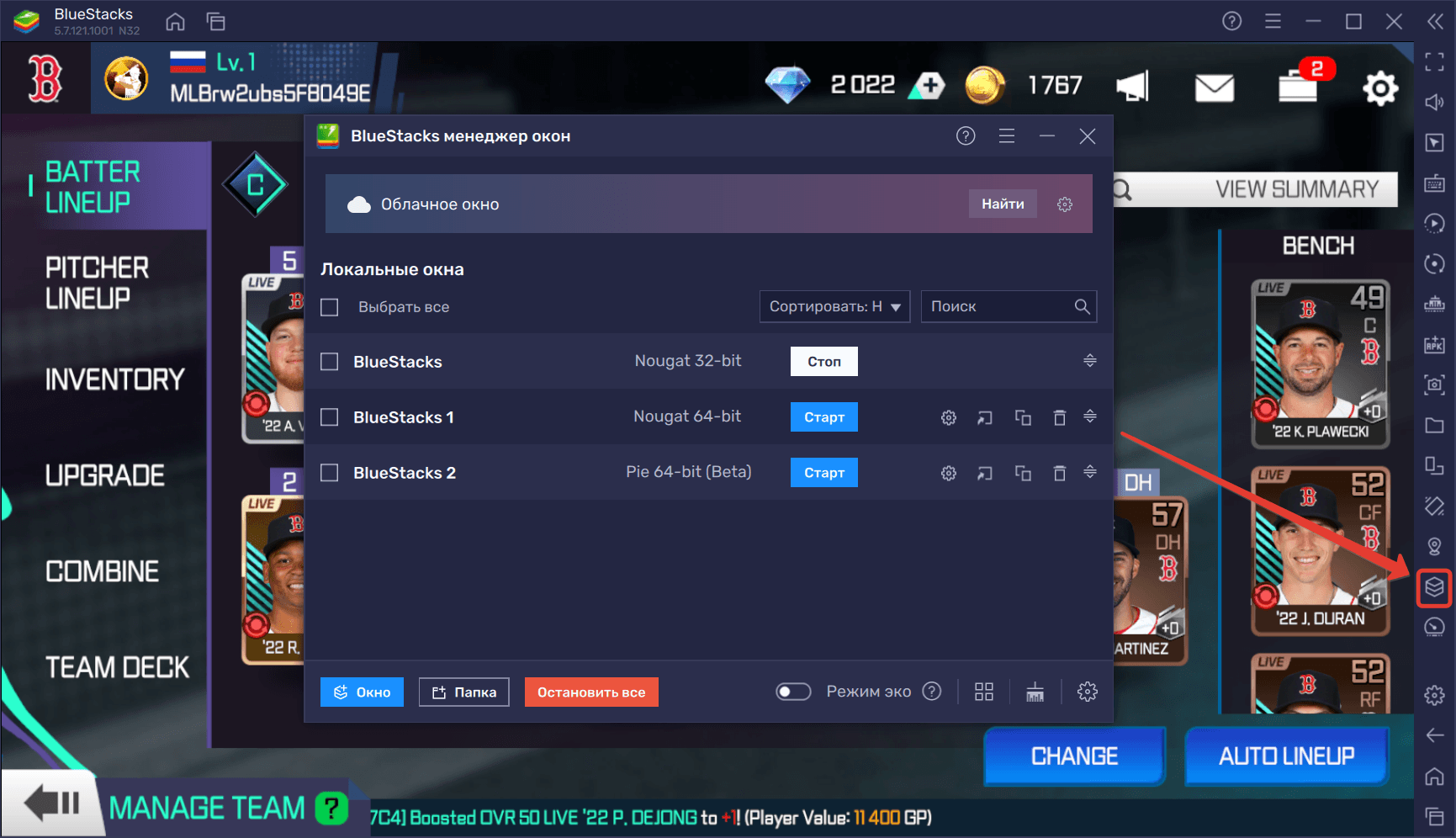This screenshot has height=838, width=1456.
Task: Open the TEAM DECK menu
Action: click(x=117, y=667)
